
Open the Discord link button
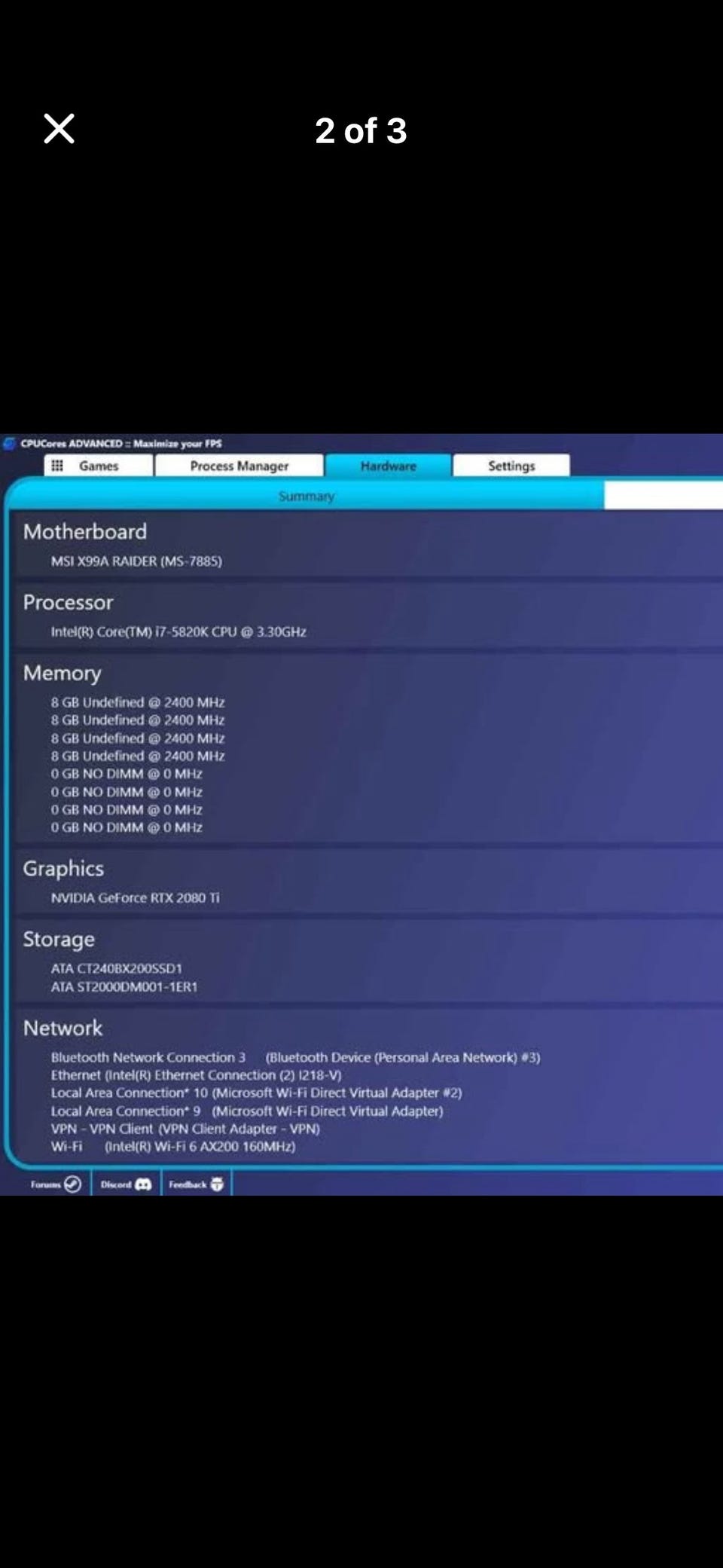126,1184
